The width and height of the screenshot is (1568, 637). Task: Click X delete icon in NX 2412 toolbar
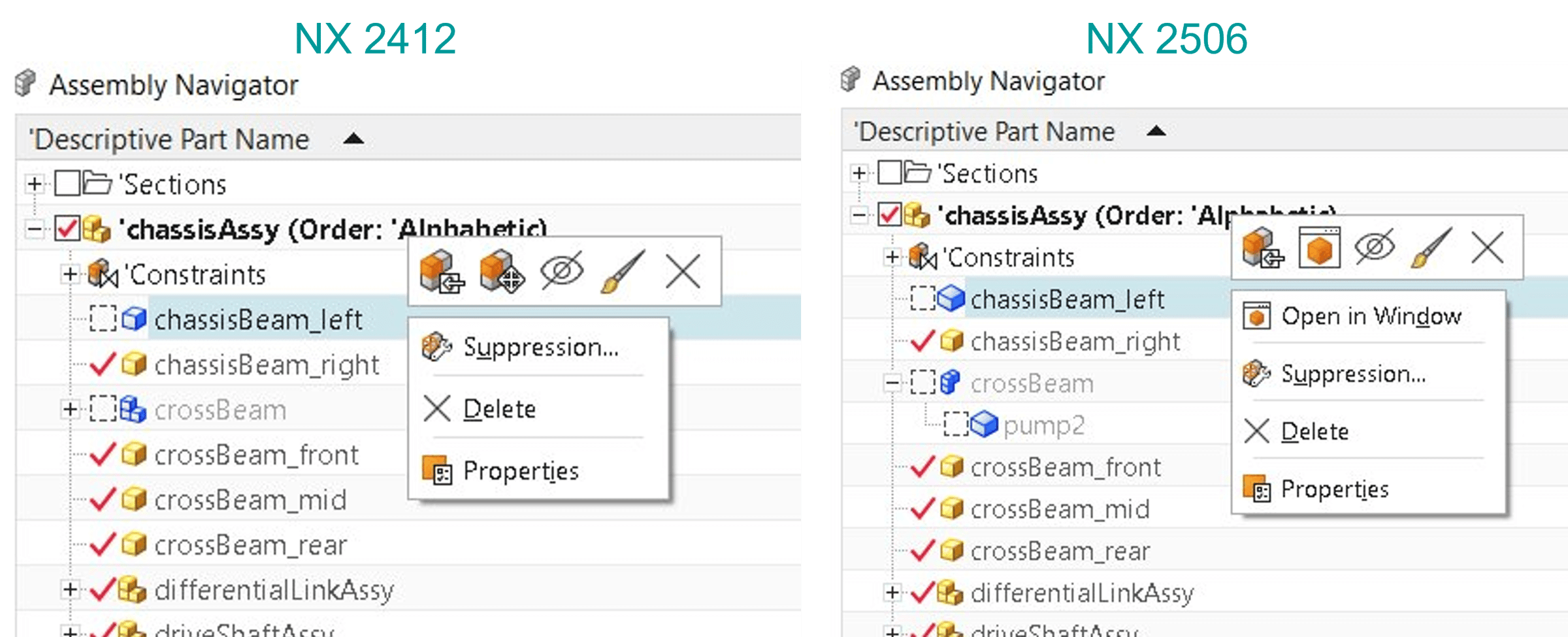(683, 271)
